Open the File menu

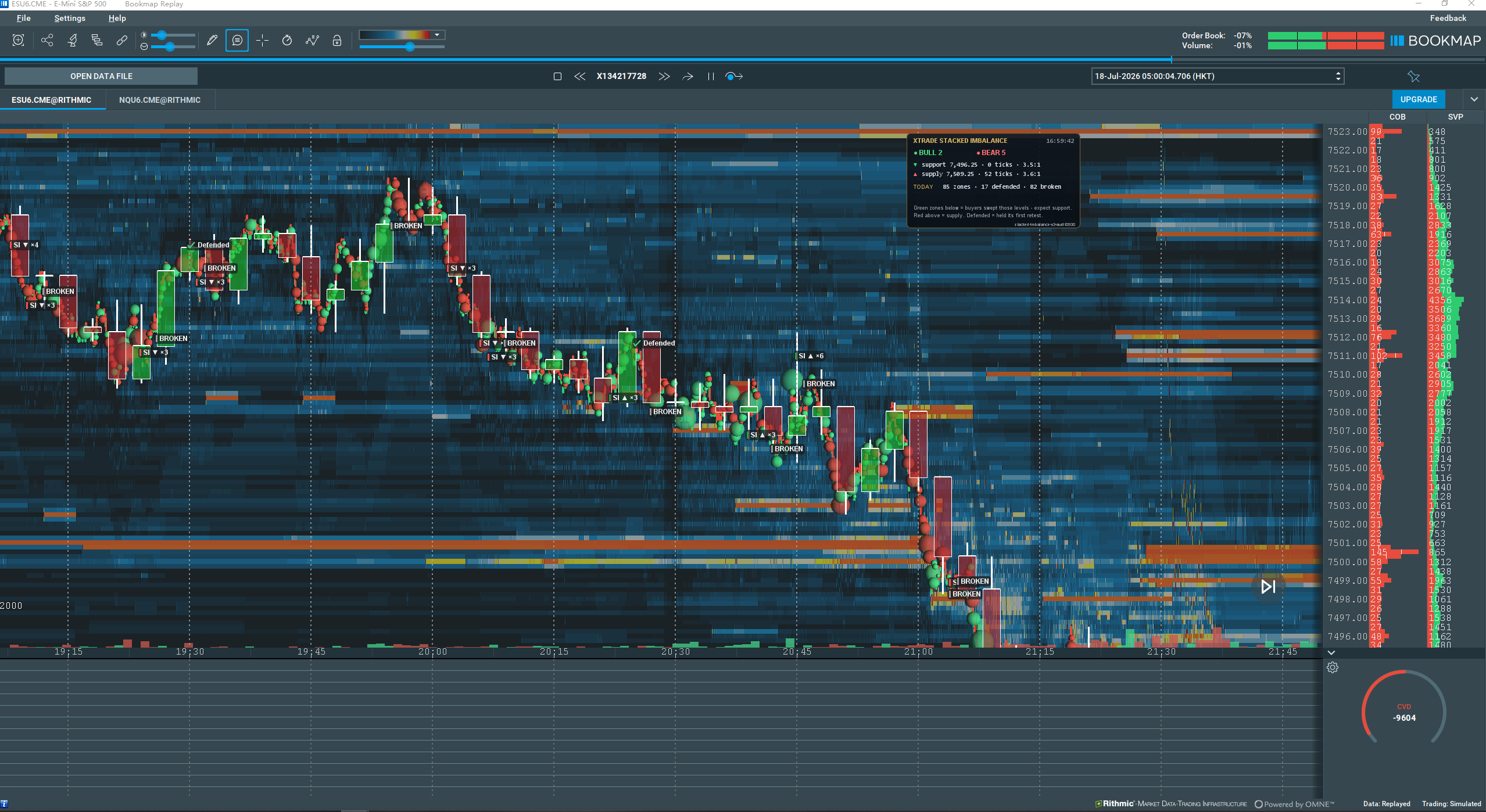click(24, 18)
